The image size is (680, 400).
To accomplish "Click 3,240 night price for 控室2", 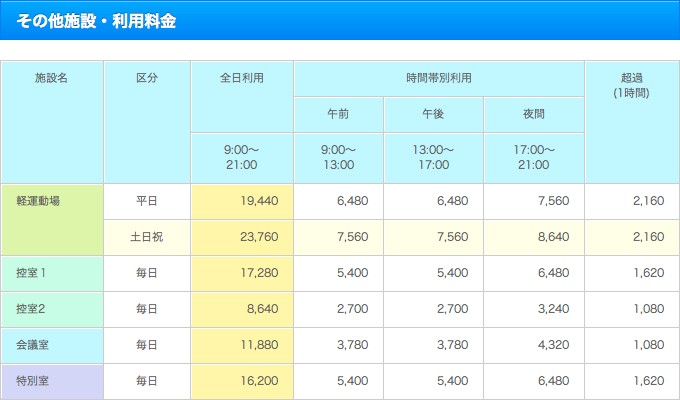I will click(534, 309).
